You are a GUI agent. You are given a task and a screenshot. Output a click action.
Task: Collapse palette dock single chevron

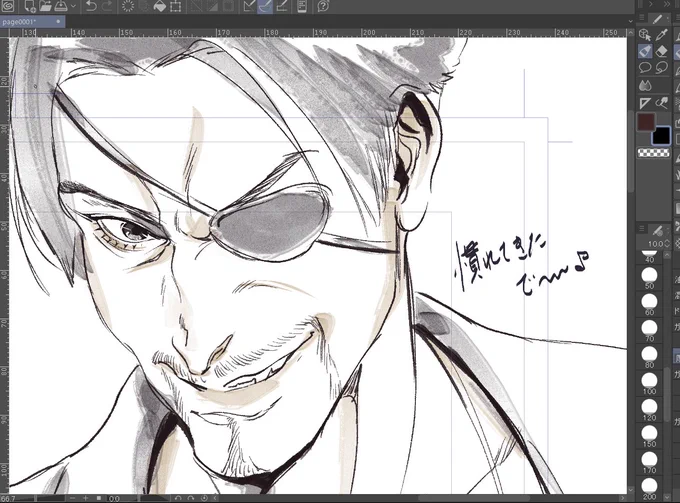point(651,4)
